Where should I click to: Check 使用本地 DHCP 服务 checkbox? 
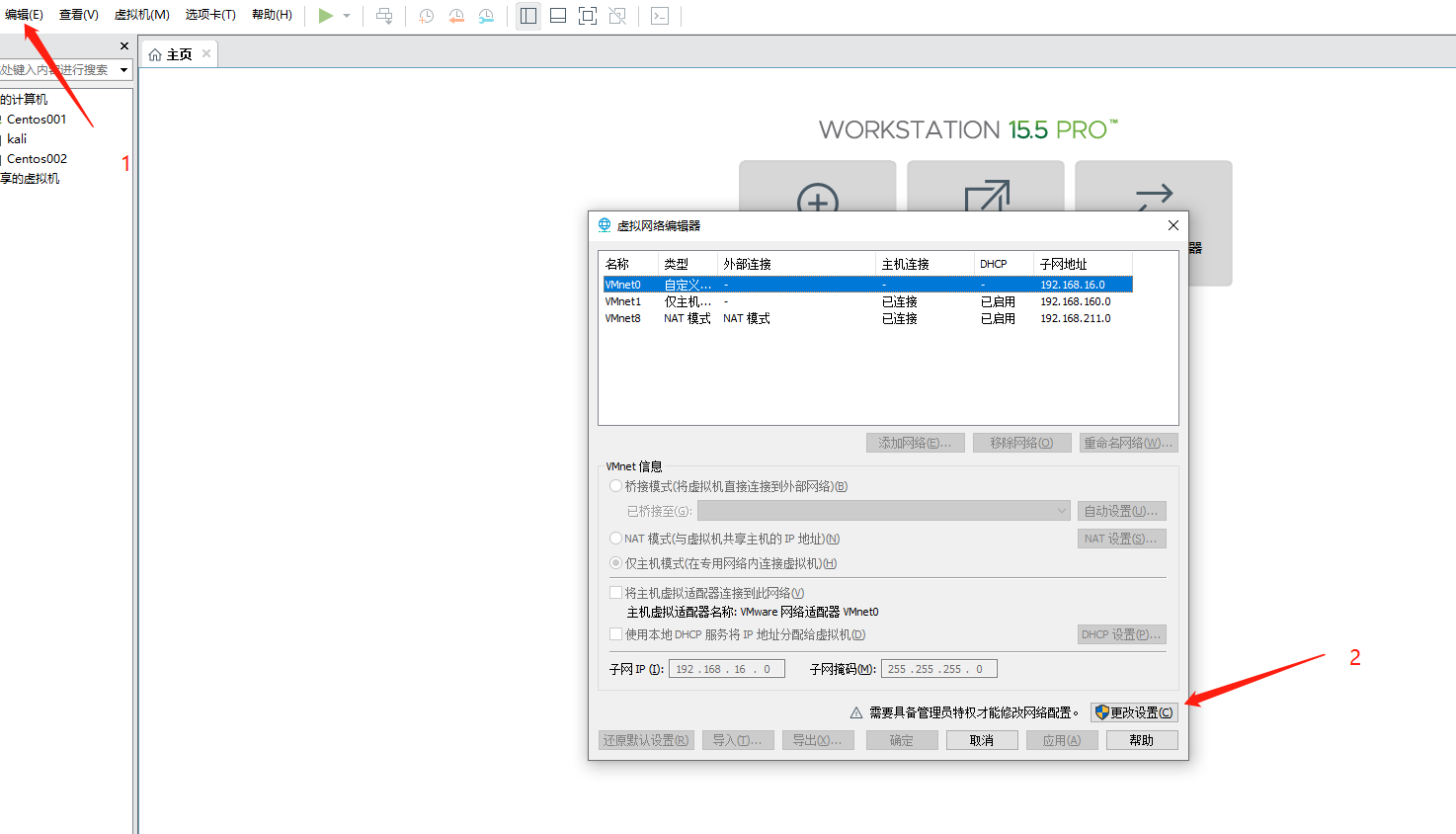click(x=616, y=634)
